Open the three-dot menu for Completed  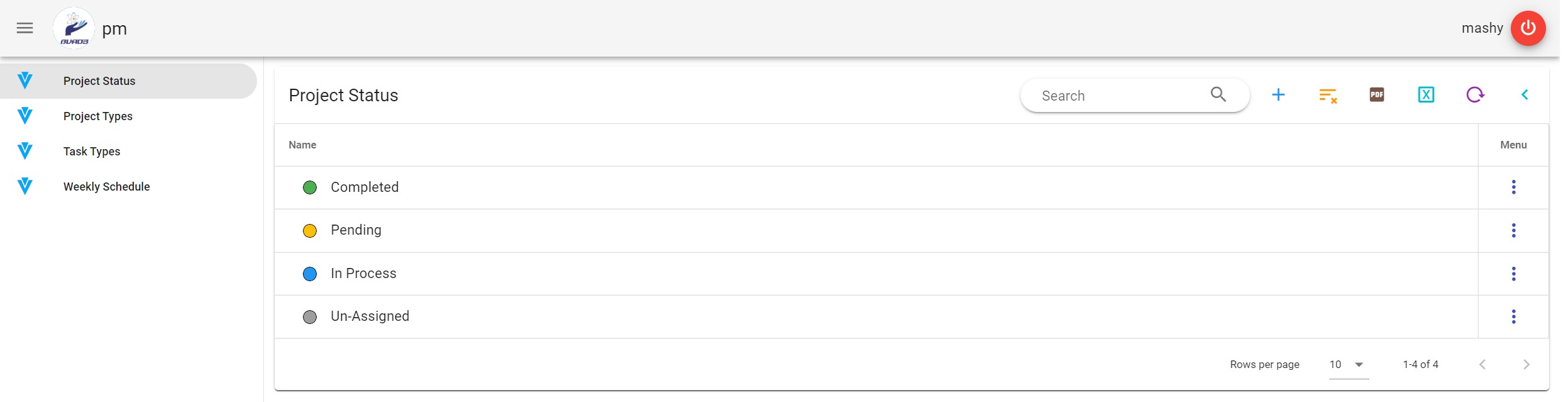1513,187
